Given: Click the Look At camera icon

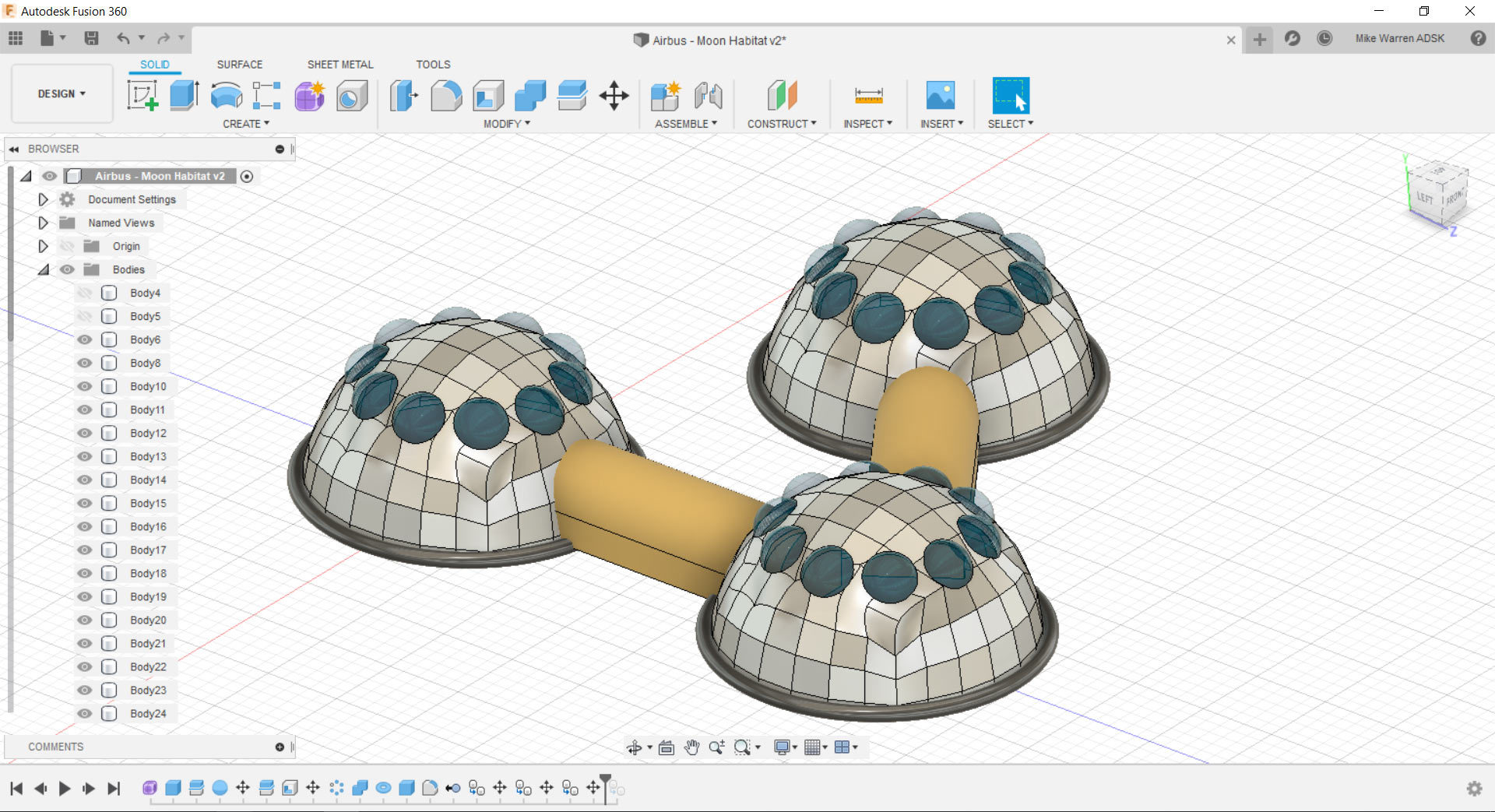Looking at the screenshot, I should (x=667, y=747).
